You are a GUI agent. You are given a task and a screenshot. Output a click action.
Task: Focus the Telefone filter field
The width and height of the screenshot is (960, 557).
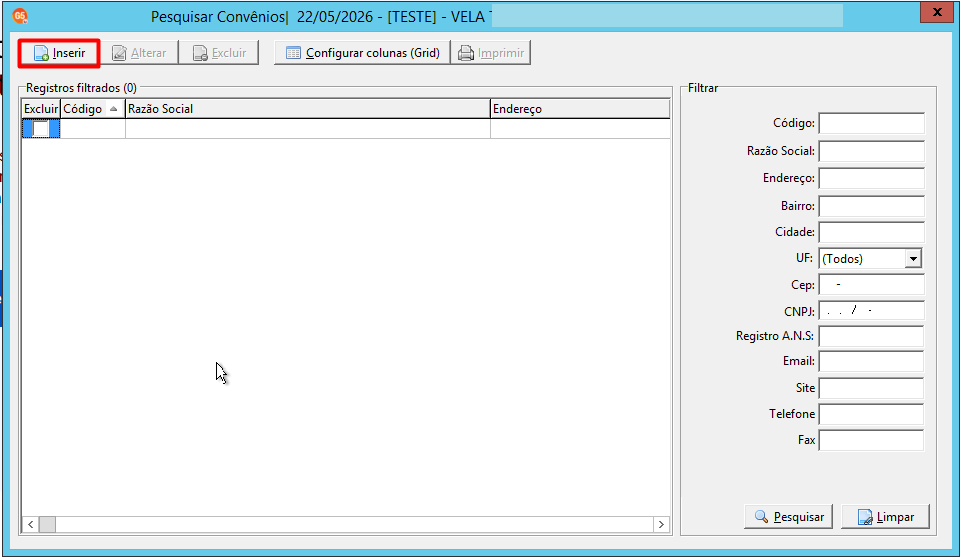[871, 414]
